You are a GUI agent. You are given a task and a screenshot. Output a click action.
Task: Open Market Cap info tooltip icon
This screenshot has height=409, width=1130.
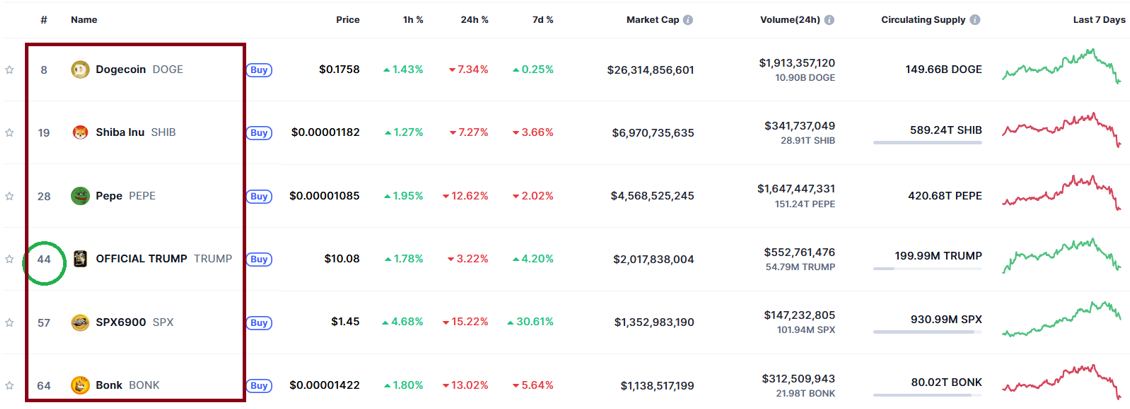pos(688,20)
